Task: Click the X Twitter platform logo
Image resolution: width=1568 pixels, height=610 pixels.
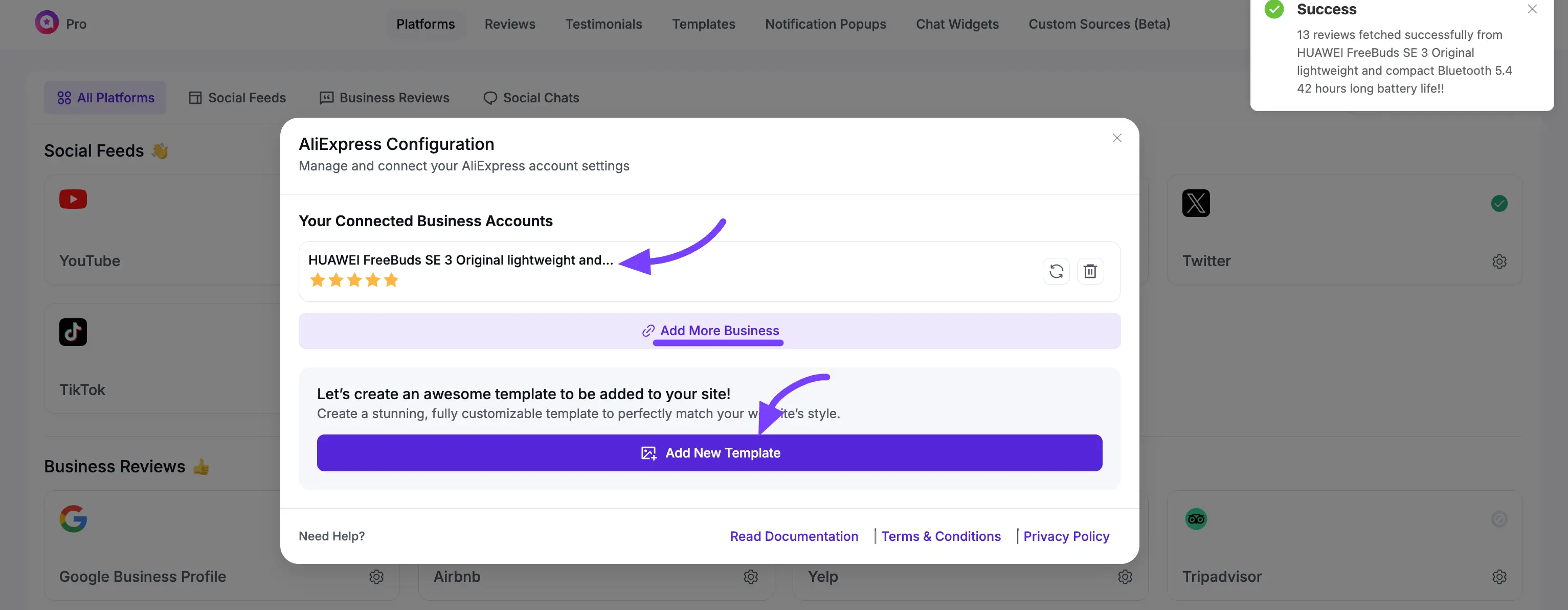Action: pyautogui.click(x=1196, y=203)
